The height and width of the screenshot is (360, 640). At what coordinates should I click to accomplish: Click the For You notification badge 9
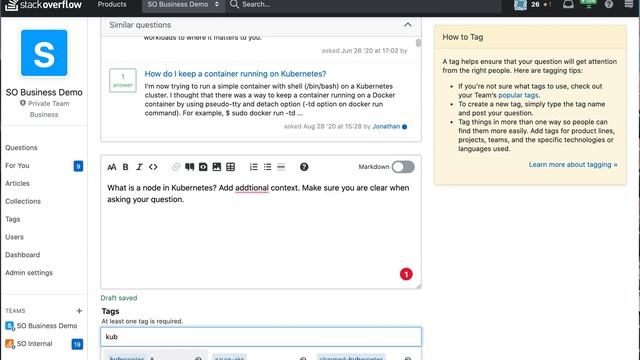[x=78, y=166]
